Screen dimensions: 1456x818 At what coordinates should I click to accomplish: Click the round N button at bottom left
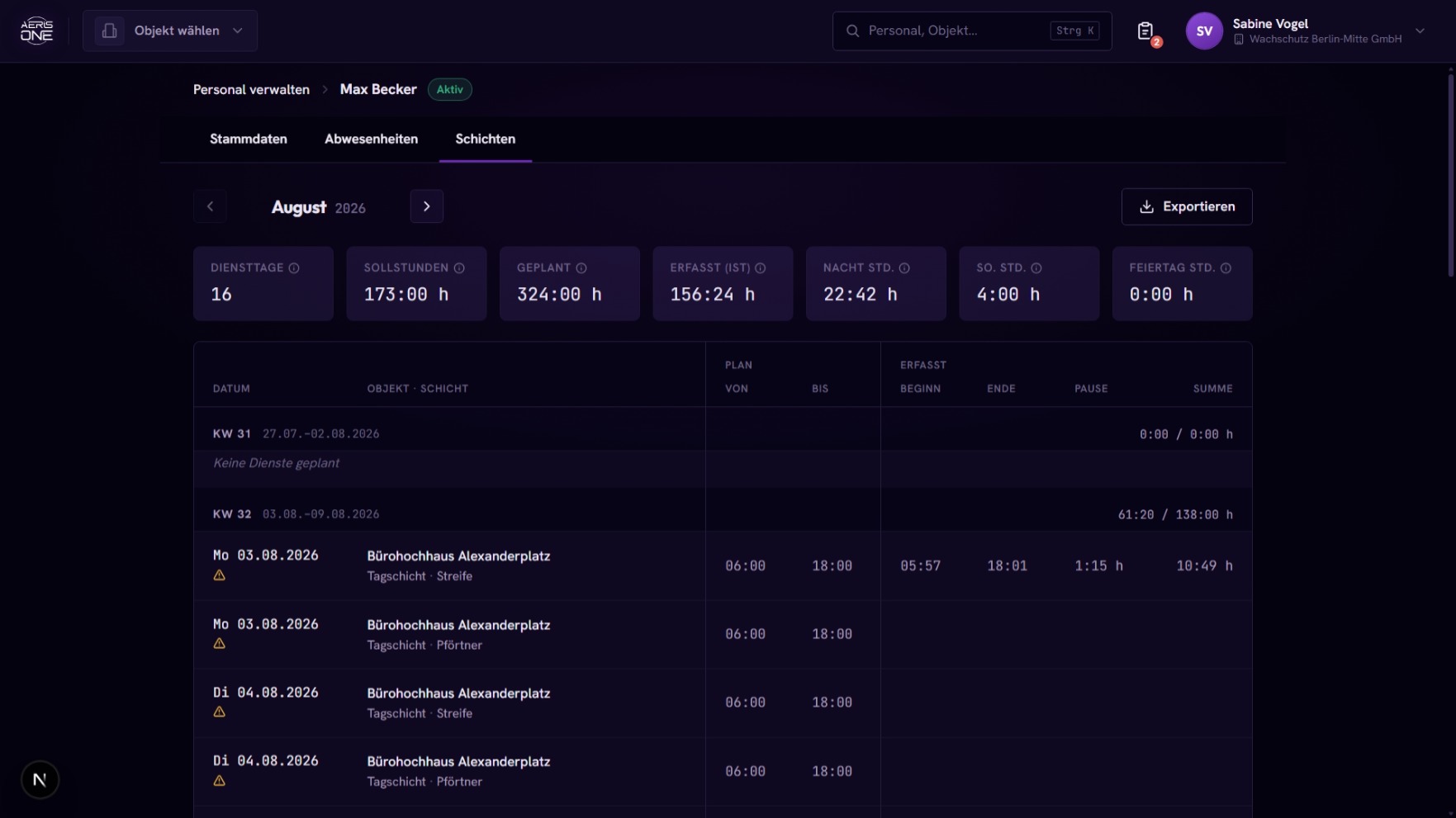click(40, 779)
